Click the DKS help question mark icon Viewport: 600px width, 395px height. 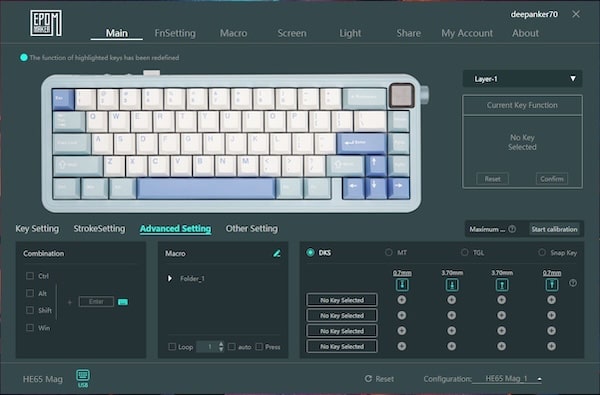pos(573,283)
